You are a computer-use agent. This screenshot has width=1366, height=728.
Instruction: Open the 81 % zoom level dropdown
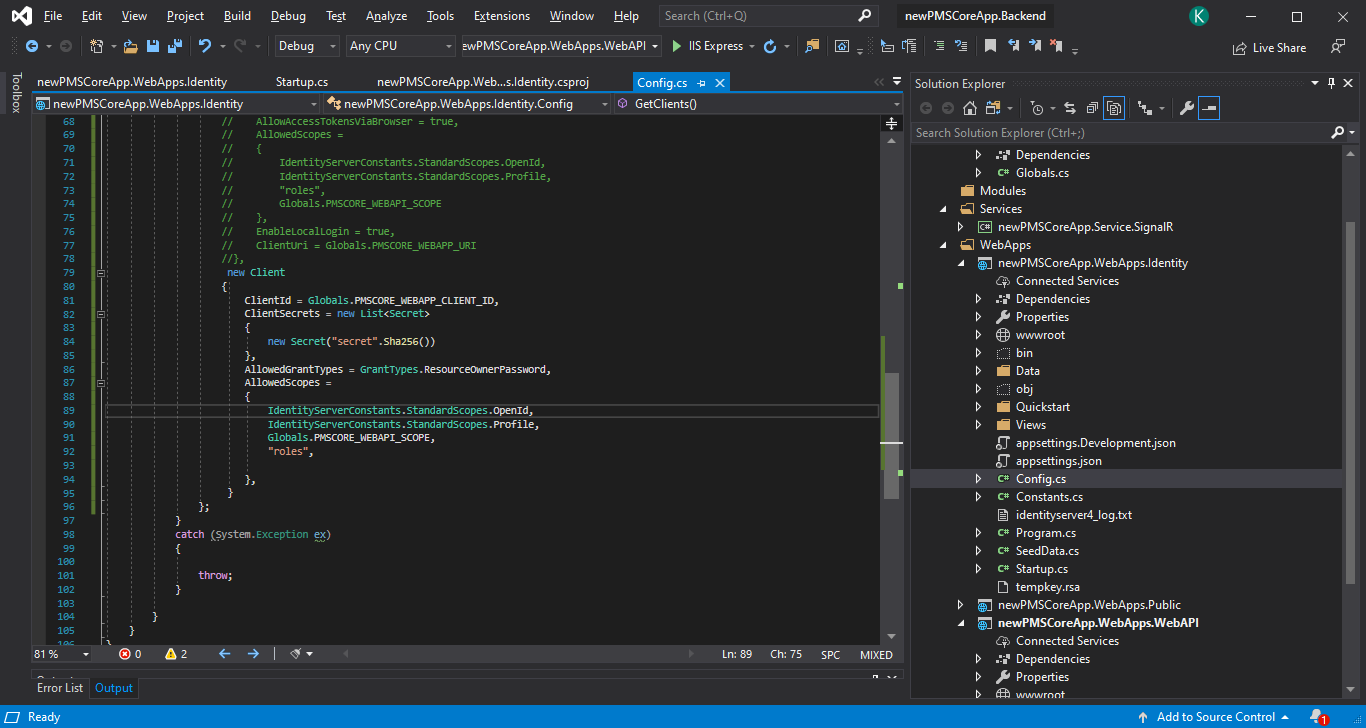61,654
